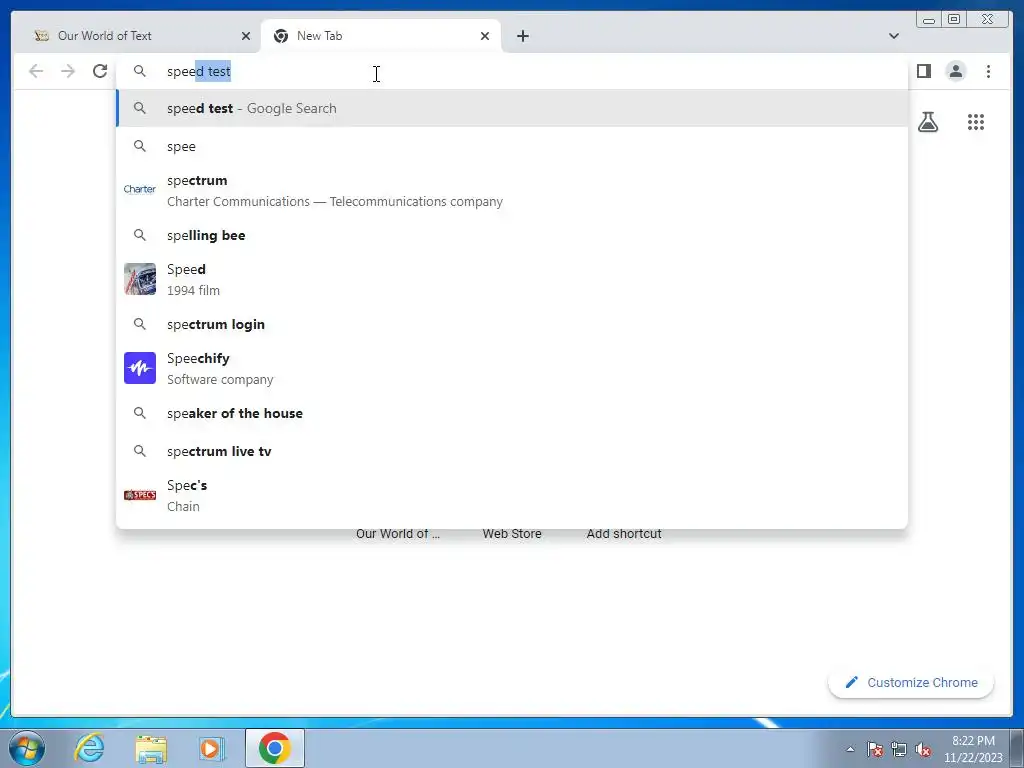Open Action Center flag icon in tray
This screenshot has height=768, width=1024.
(874, 749)
